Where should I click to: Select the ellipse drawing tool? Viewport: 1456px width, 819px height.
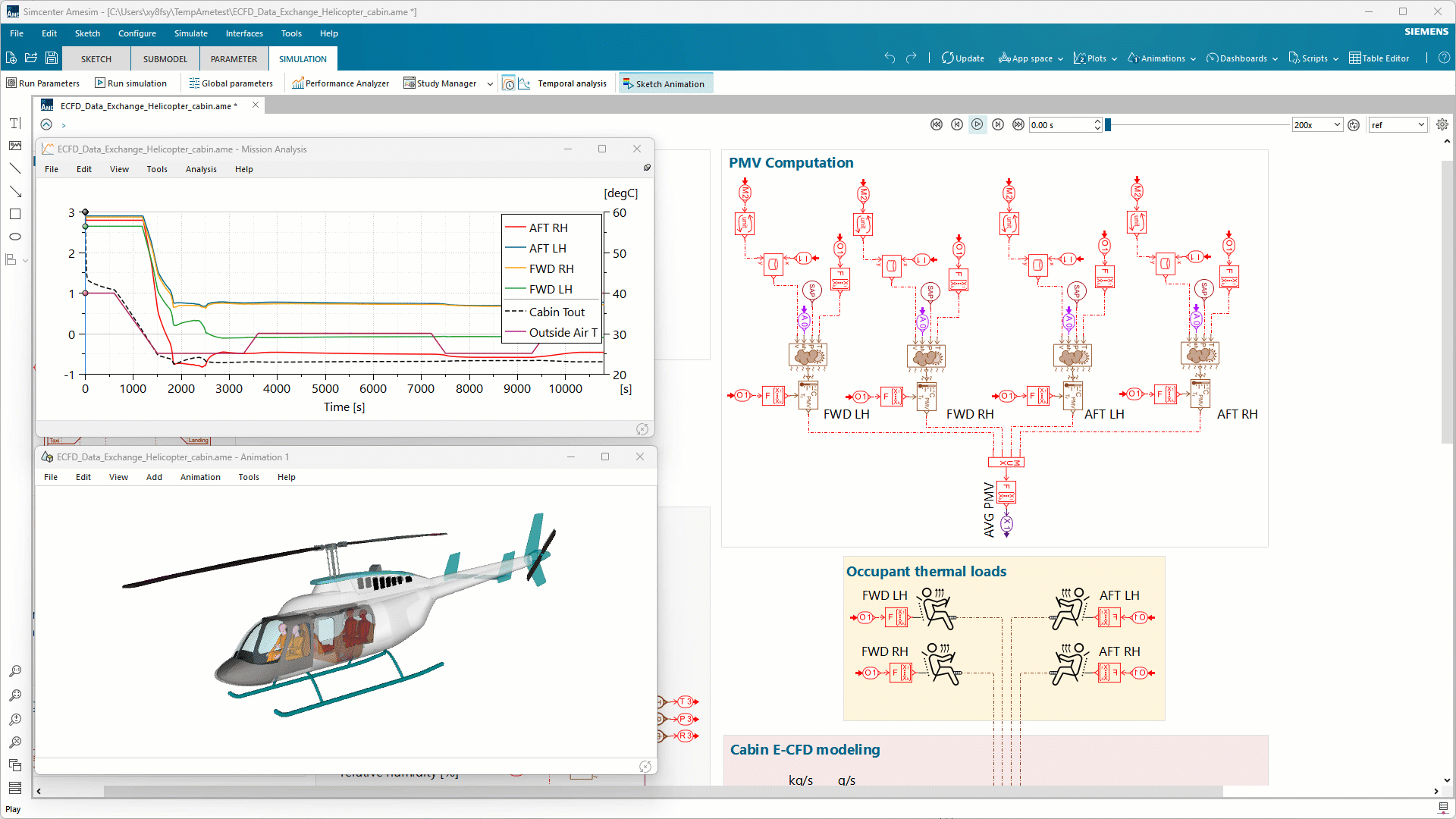pyautogui.click(x=14, y=237)
